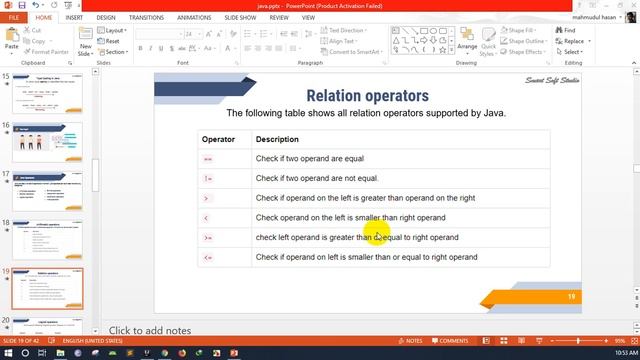Toggle Center paragraph alignment
Image resolution: width=640 pixels, height=360 pixels.
[258, 49]
